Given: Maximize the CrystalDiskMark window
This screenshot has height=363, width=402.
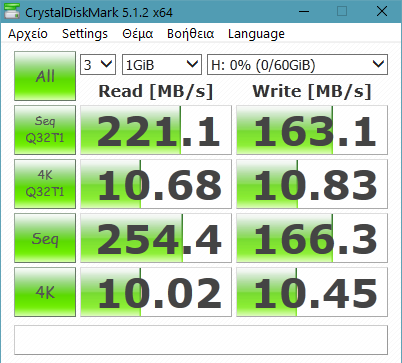Looking at the screenshot, I should [x=342, y=11].
